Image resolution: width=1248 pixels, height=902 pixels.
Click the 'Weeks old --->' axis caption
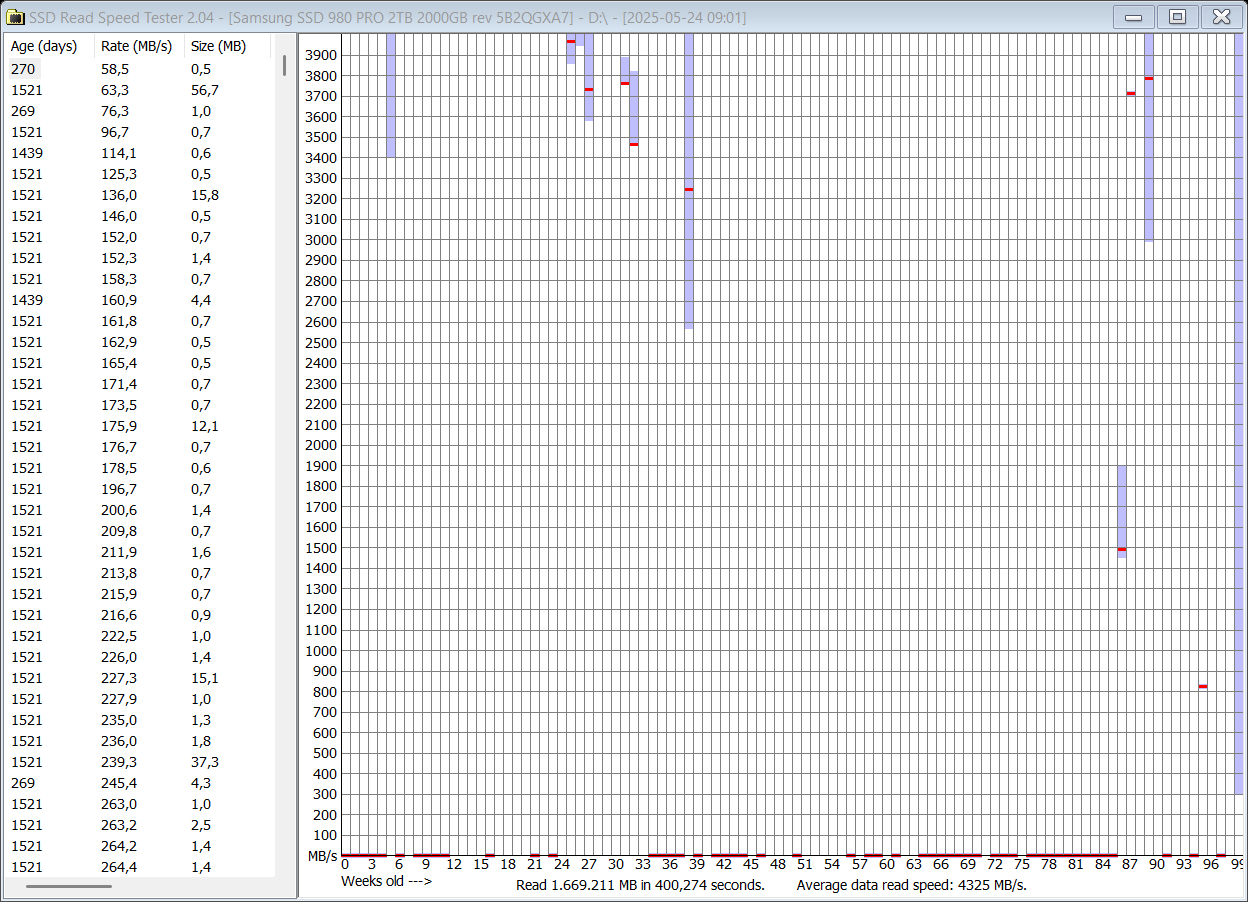click(386, 881)
